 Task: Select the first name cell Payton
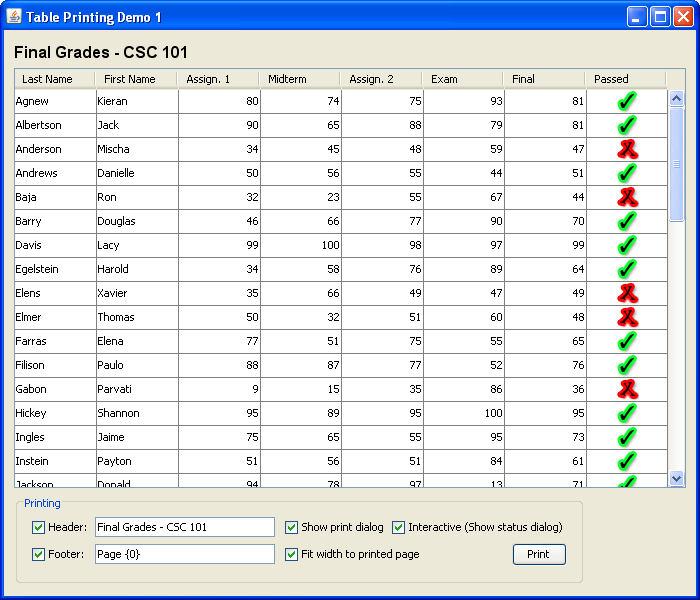tap(137, 462)
